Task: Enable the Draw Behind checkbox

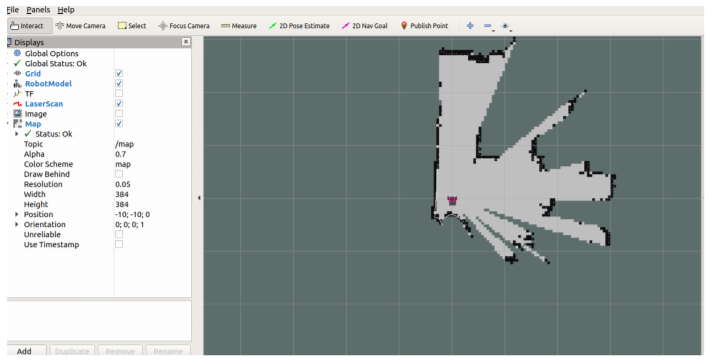Action: (119, 174)
